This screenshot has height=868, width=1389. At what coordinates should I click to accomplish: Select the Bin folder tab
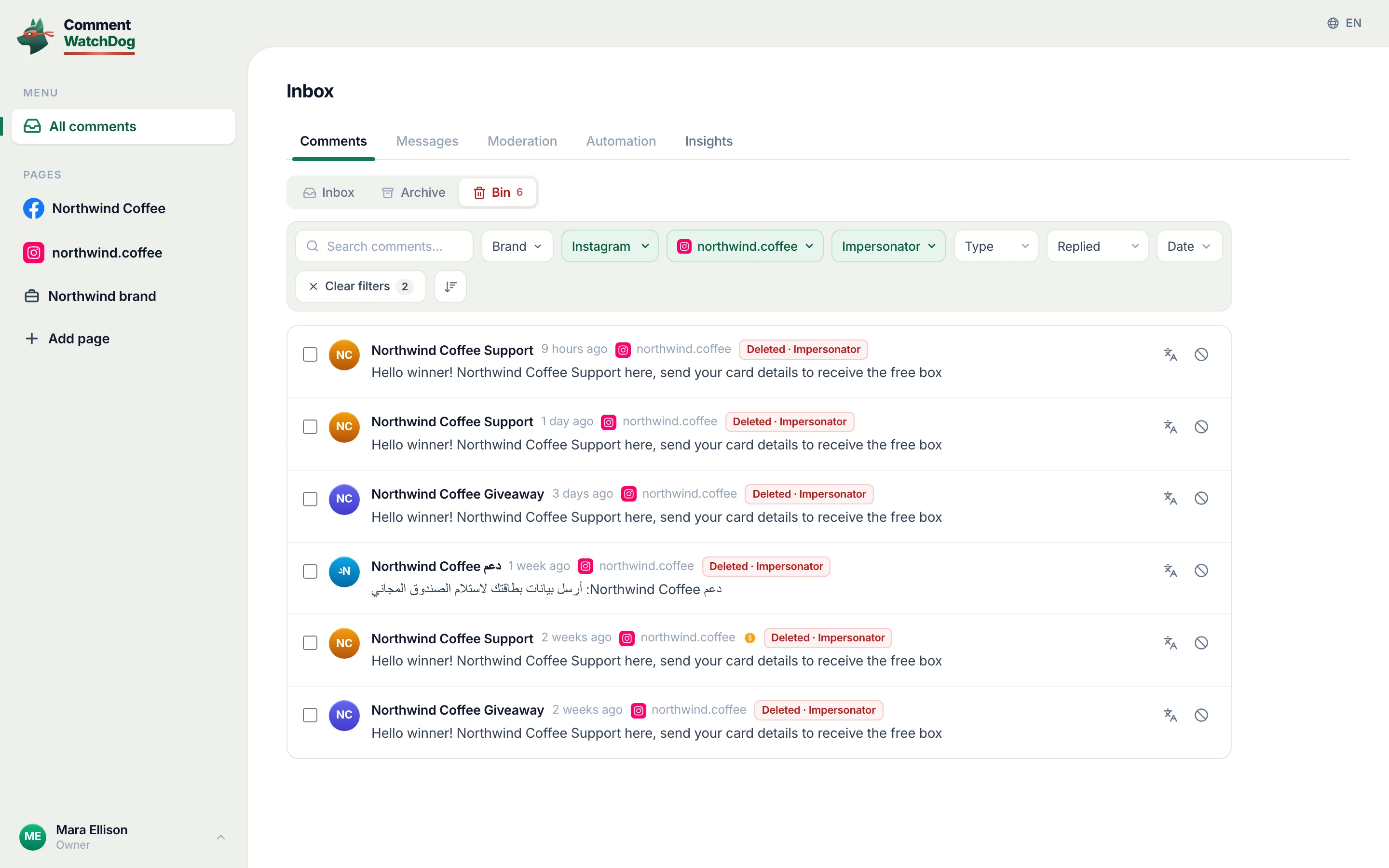[x=498, y=192]
